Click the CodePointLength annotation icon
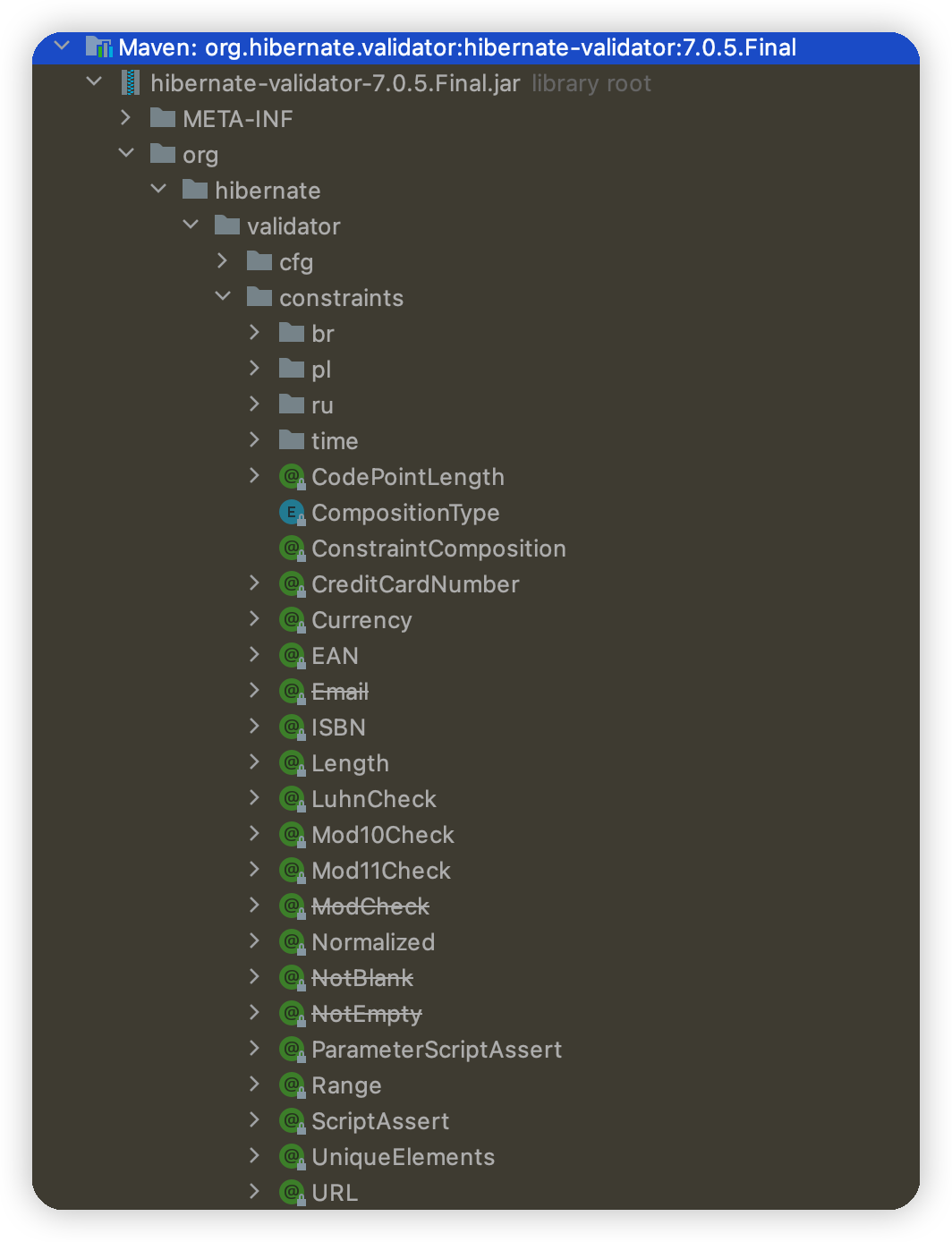 [292, 477]
